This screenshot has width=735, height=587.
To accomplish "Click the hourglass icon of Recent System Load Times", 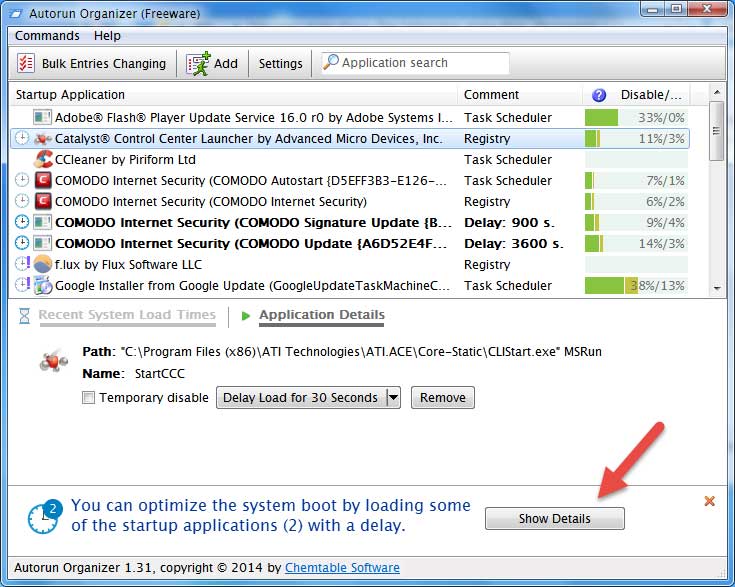I will pyautogui.click(x=24, y=316).
